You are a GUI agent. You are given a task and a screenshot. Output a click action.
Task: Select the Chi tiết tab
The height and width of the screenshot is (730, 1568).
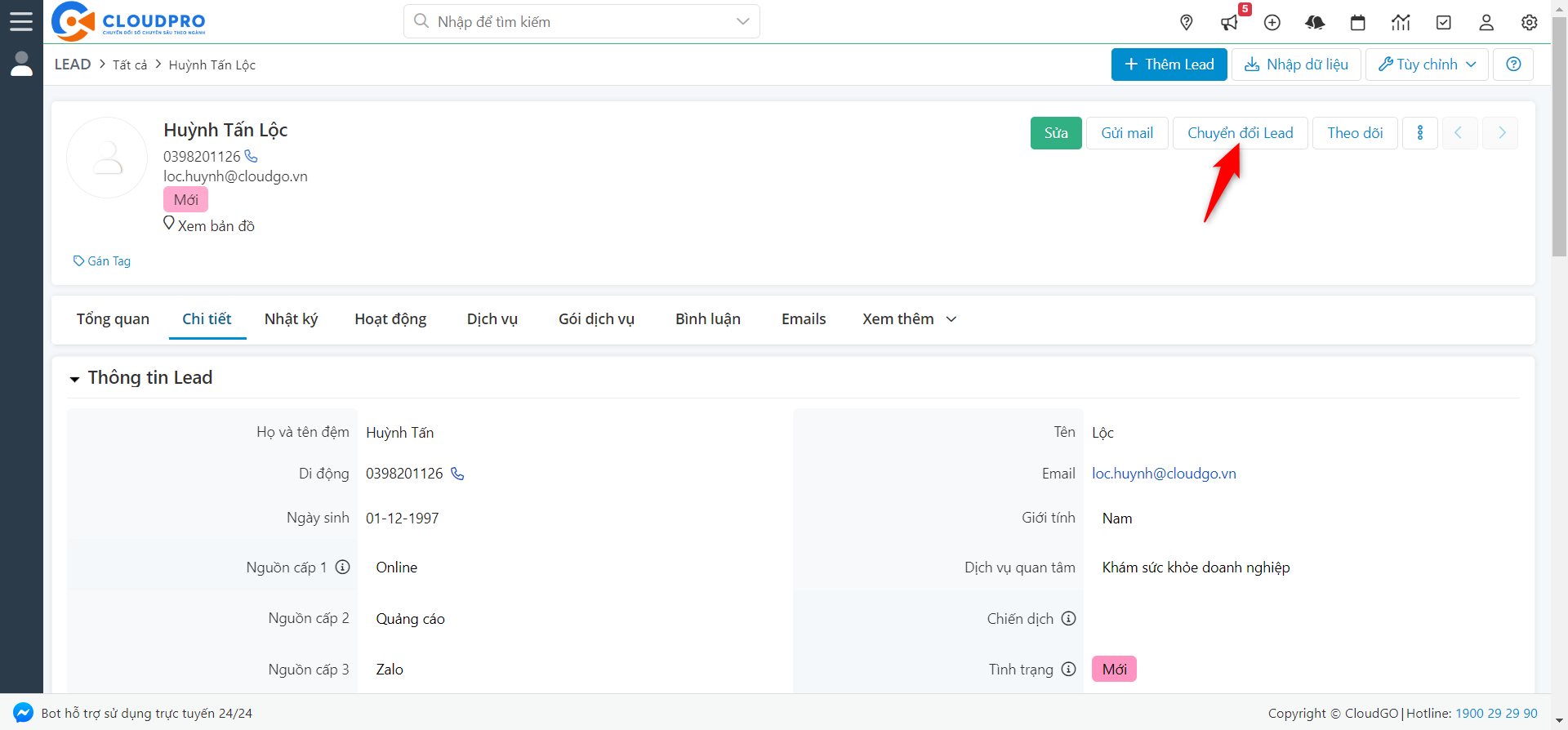[x=207, y=319]
